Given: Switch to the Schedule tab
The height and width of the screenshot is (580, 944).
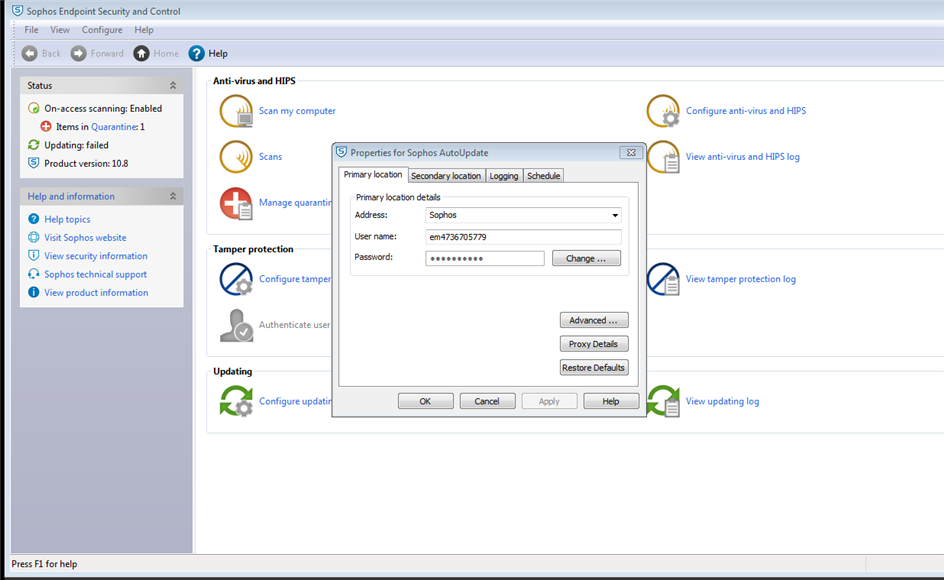Looking at the screenshot, I should (544, 176).
